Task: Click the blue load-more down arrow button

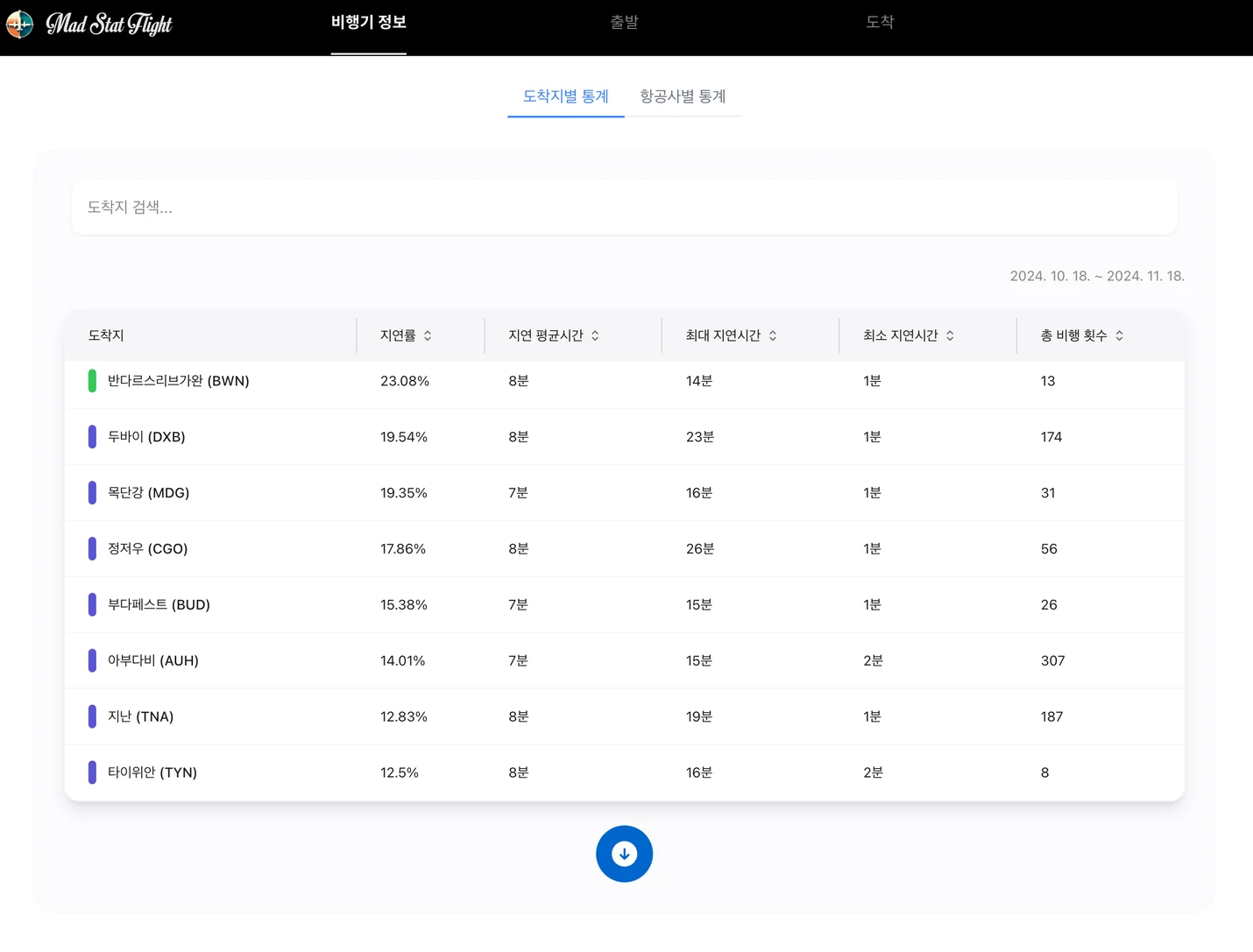Action: (624, 854)
